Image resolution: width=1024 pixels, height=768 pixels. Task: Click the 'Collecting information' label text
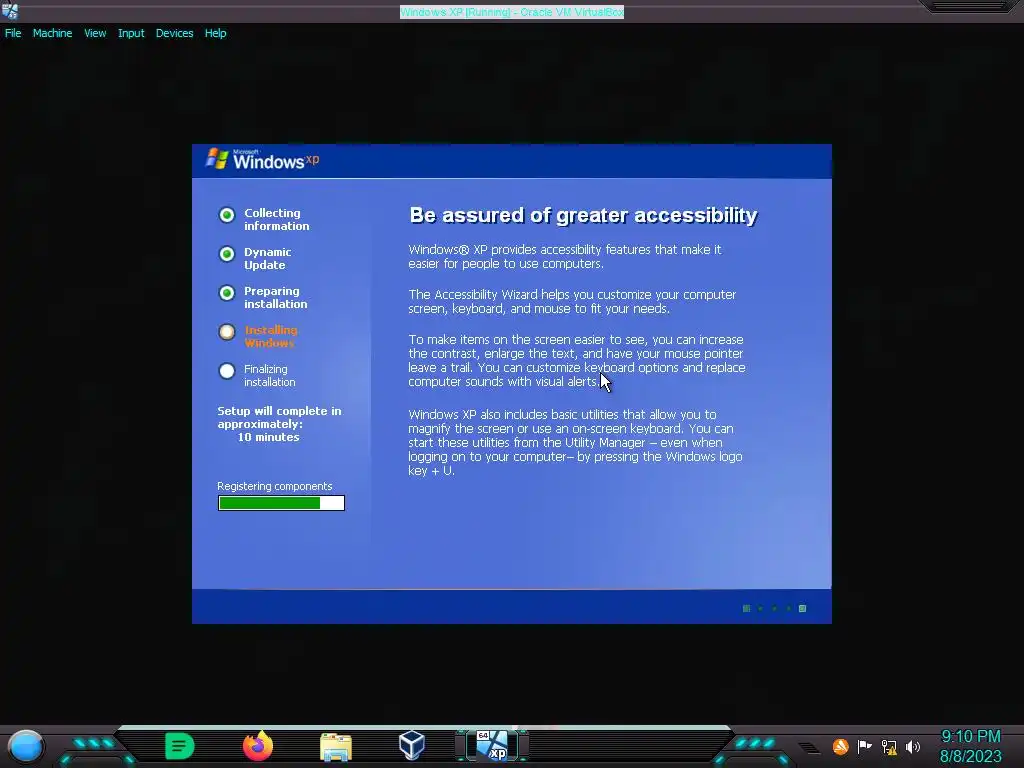click(276, 219)
